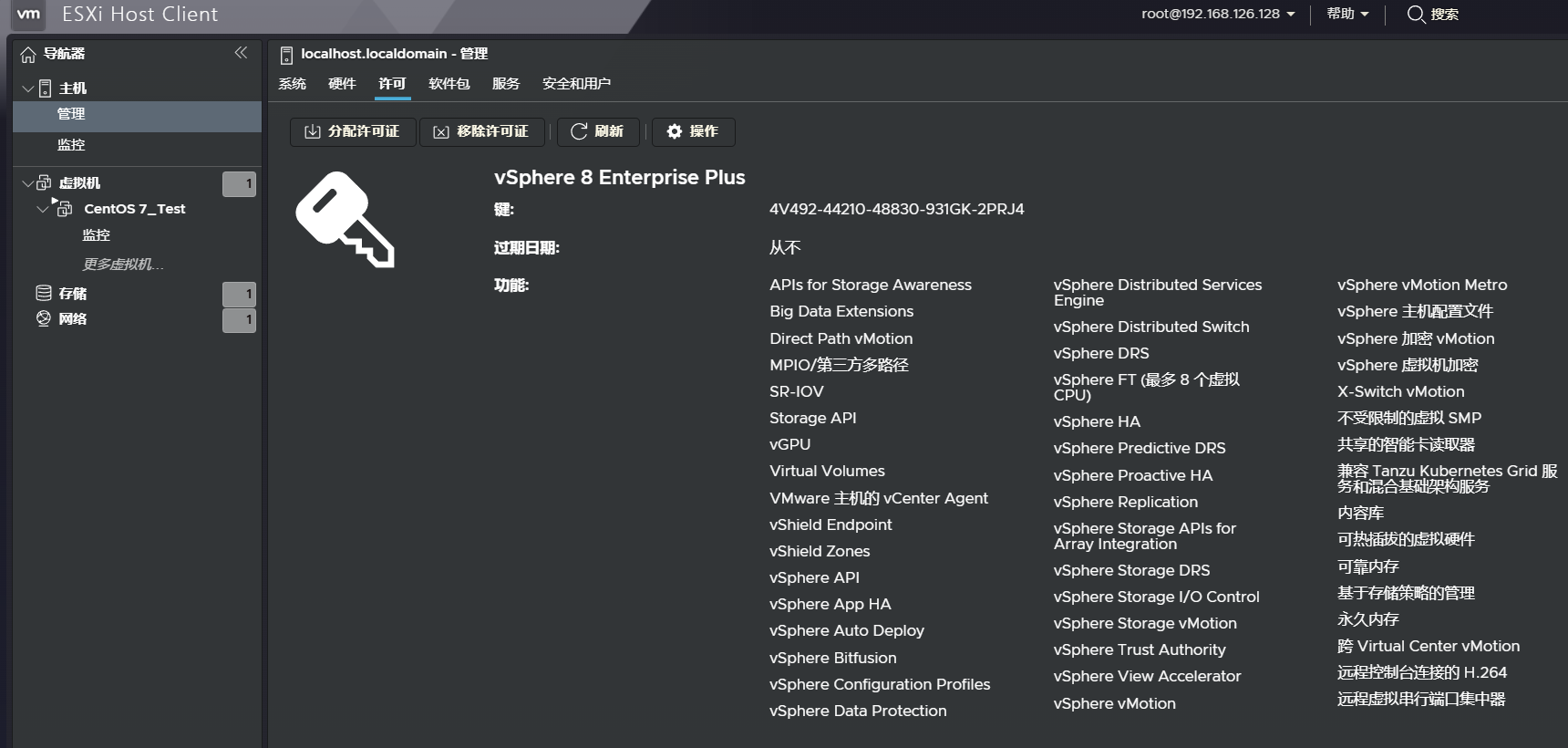Click the refresh circular arrow icon
Screen dimensions: 1568x748
[x=579, y=131]
